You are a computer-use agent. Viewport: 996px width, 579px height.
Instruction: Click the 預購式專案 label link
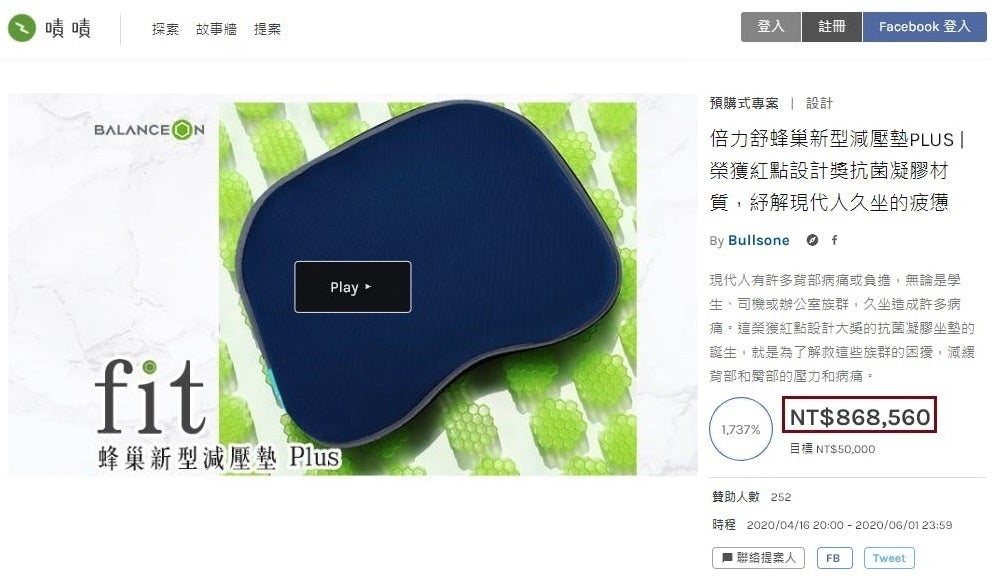[744, 103]
